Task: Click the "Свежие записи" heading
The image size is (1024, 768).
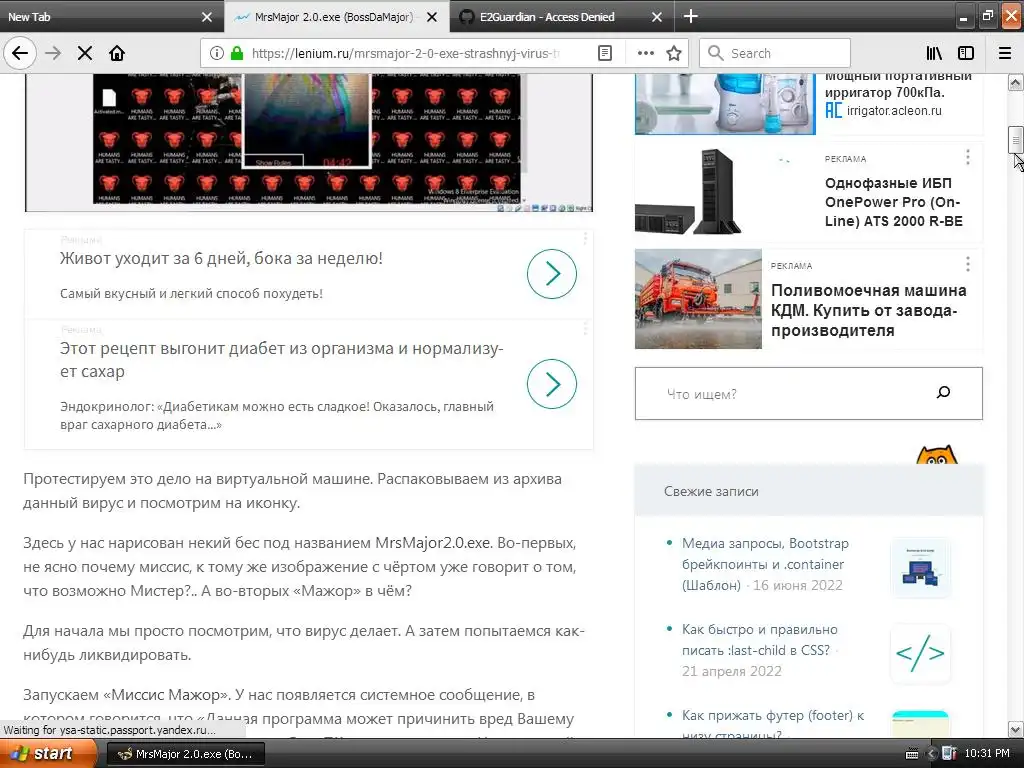Action: click(711, 491)
